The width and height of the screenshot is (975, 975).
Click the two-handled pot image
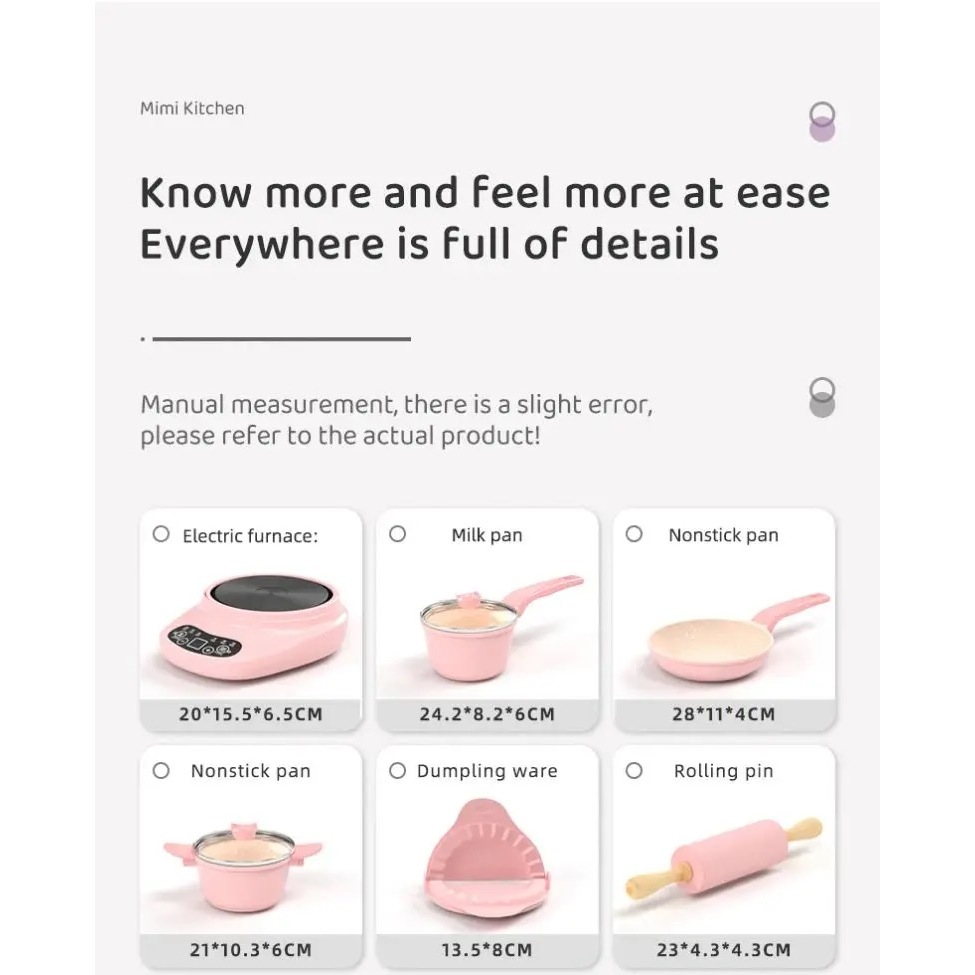tap(243, 867)
